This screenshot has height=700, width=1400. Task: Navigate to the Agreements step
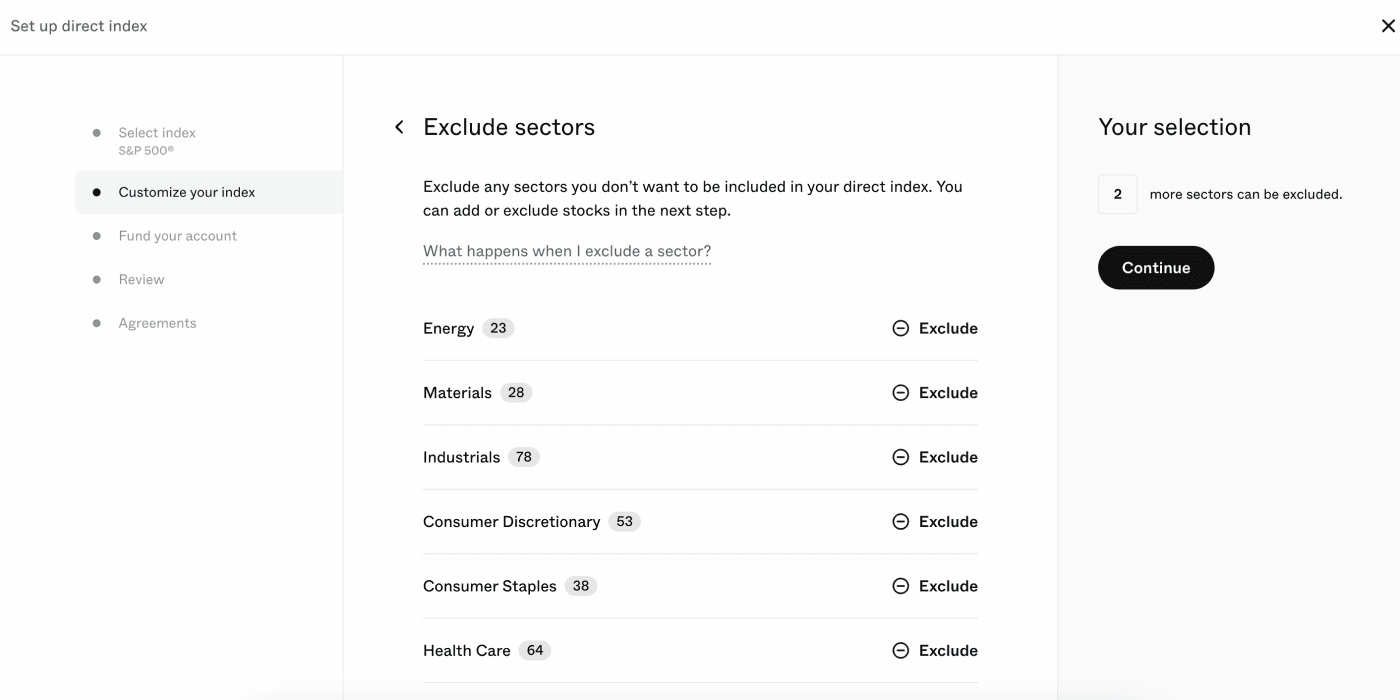[158, 323]
